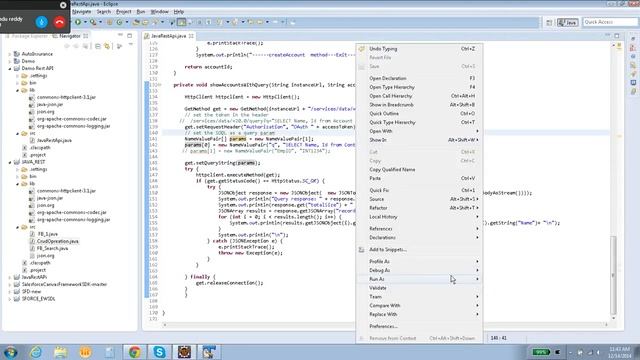
Task: Choose Quick Fix in the context menu
Action: pos(419,190)
